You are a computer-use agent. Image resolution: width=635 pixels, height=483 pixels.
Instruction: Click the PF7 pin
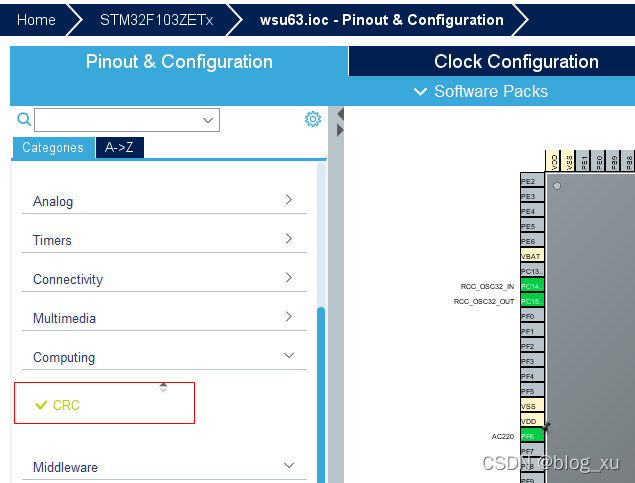pyautogui.click(x=532, y=451)
